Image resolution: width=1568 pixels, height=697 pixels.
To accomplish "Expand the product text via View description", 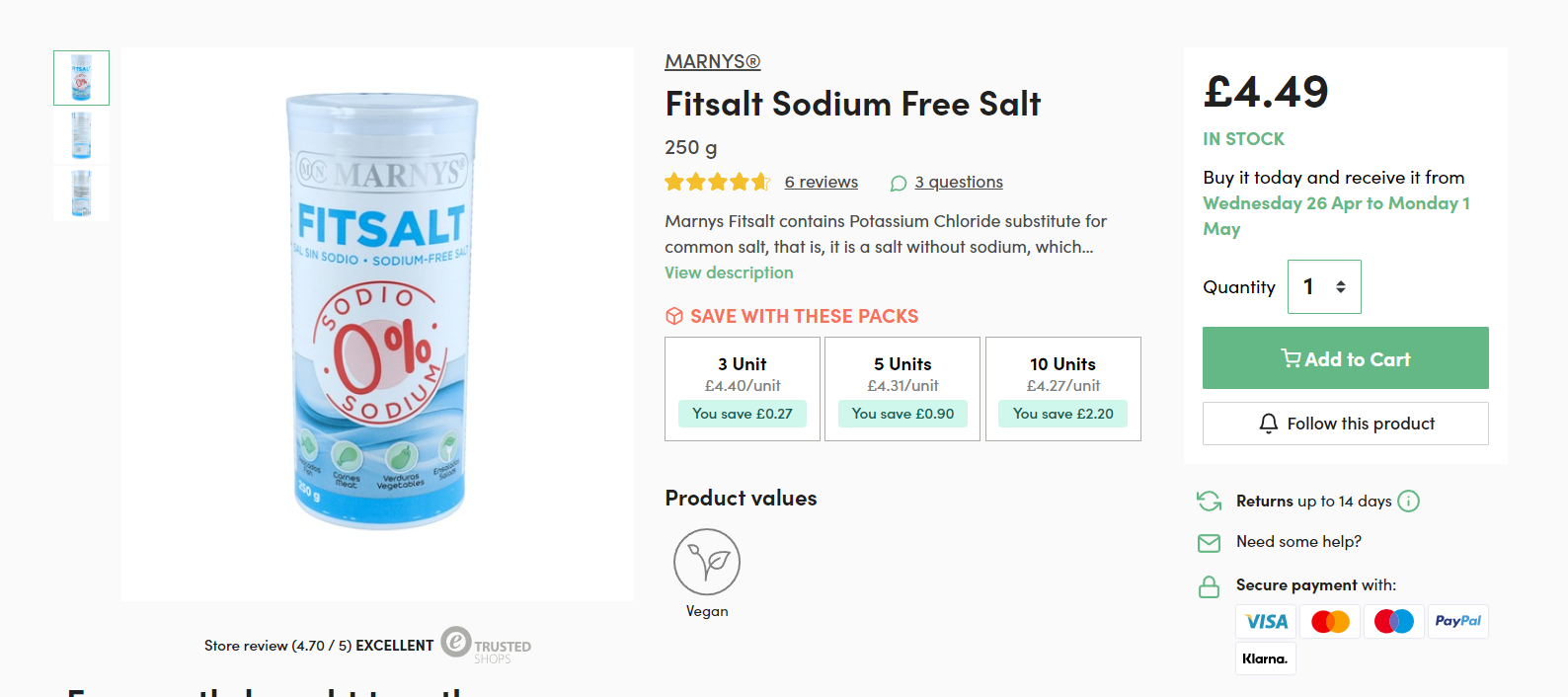I will click(x=729, y=272).
